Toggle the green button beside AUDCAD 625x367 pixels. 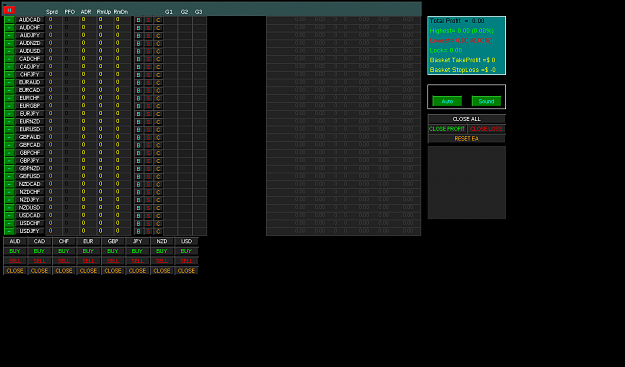click(x=9, y=20)
